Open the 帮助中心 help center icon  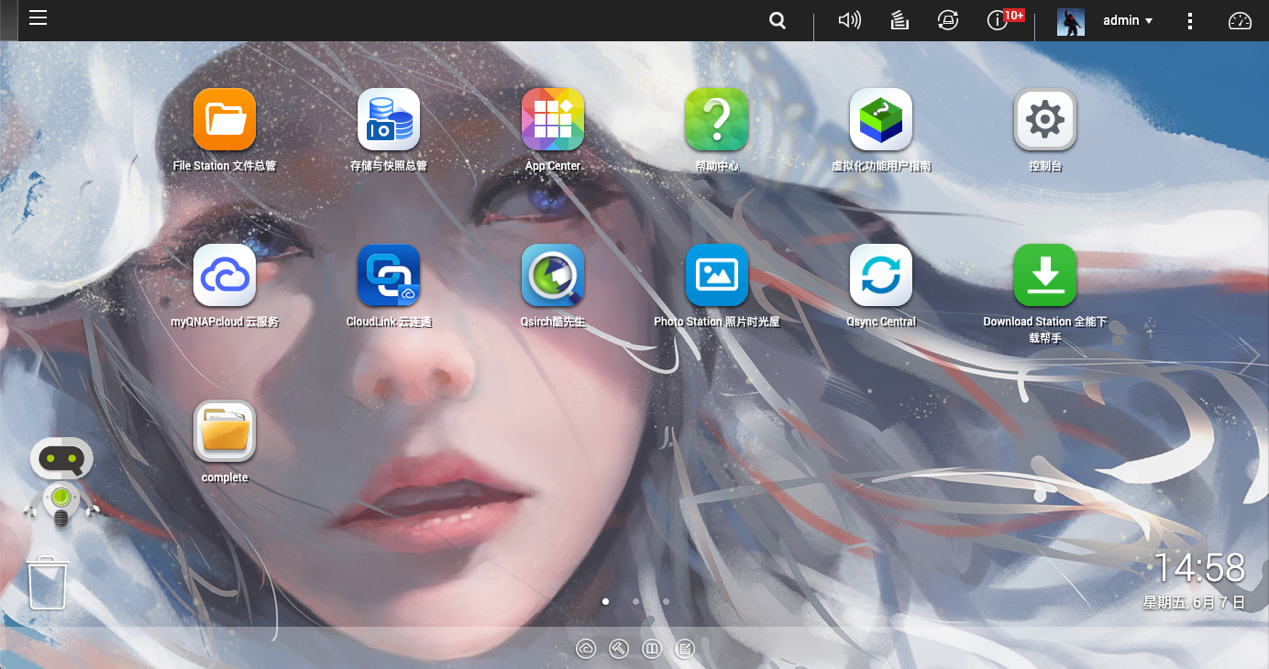pos(716,120)
